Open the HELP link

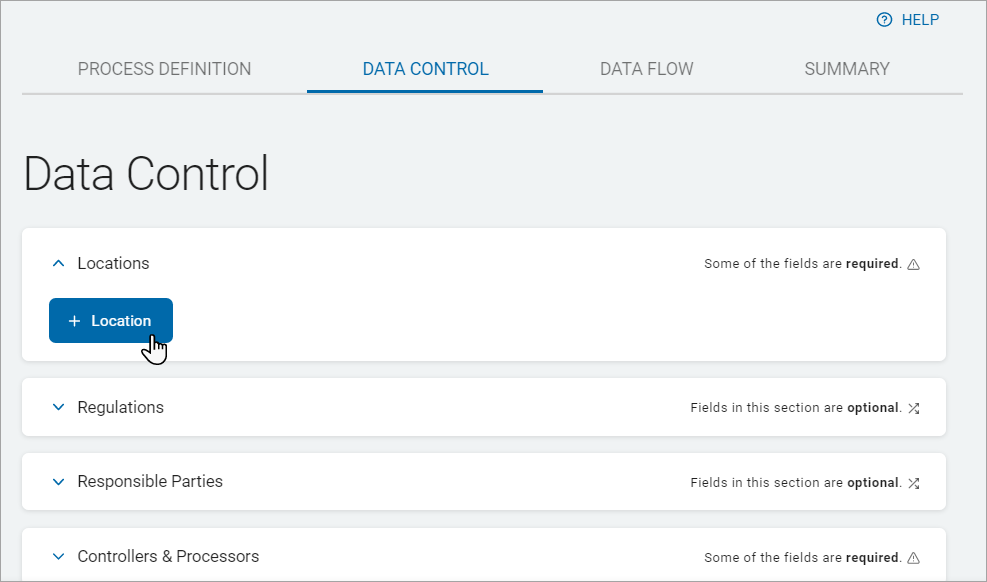[x=920, y=20]
